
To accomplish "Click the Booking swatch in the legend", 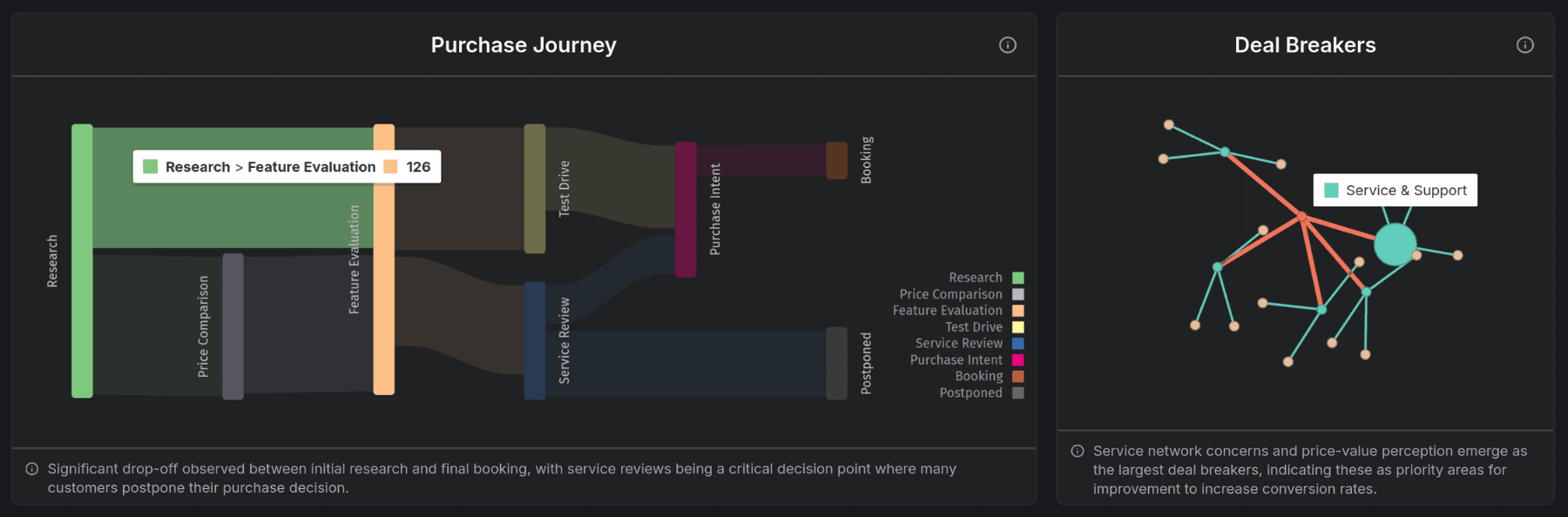I will 1017,376.
